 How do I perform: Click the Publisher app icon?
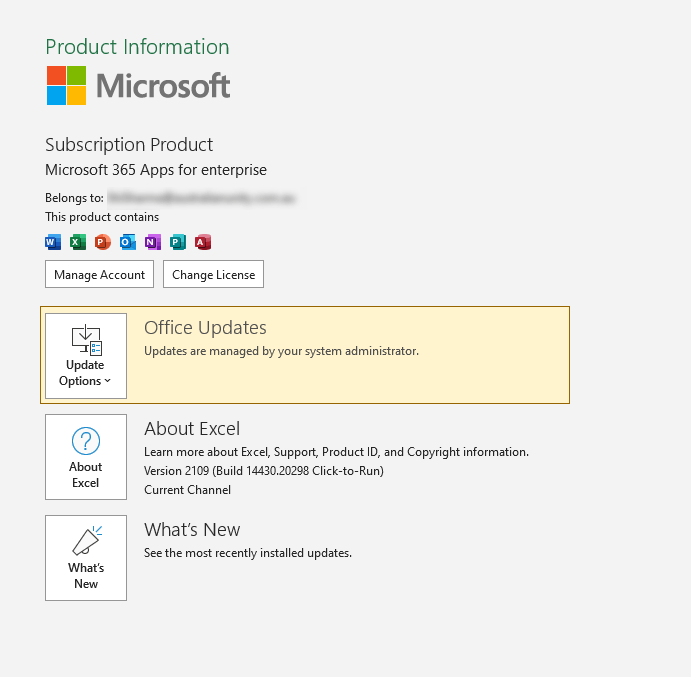178,242
